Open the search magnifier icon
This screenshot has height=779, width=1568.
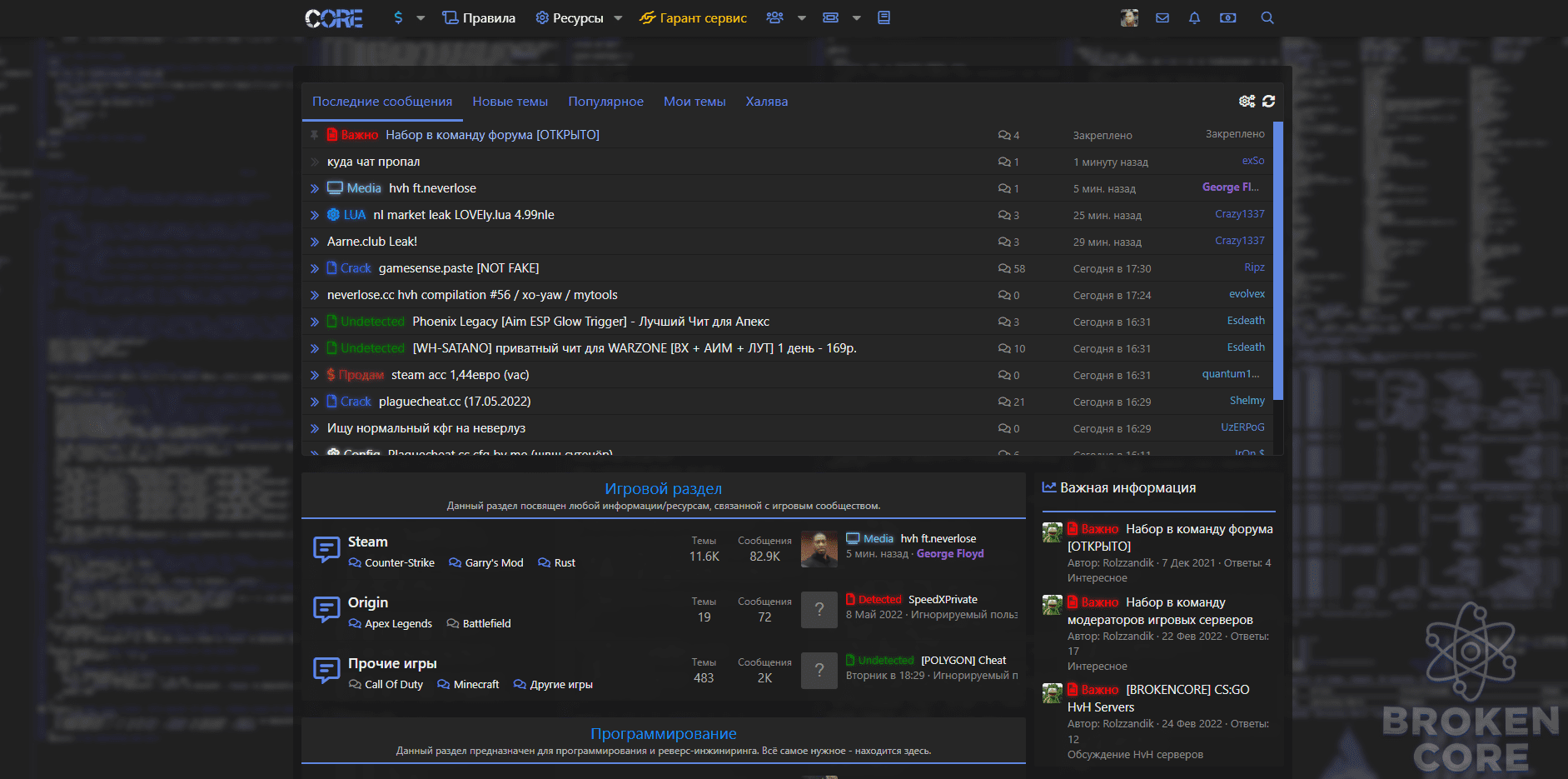pyautogui.click(x=1267, y=17)
